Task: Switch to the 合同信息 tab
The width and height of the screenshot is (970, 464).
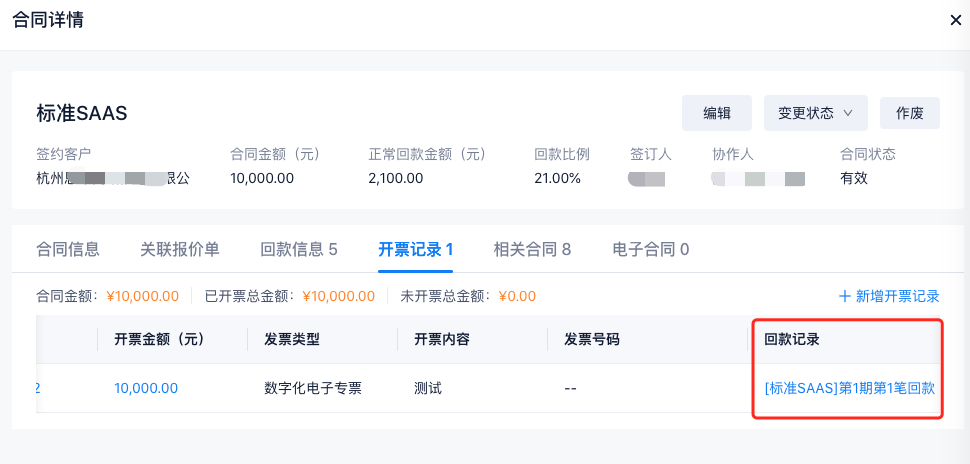Action: coord(67,249)
